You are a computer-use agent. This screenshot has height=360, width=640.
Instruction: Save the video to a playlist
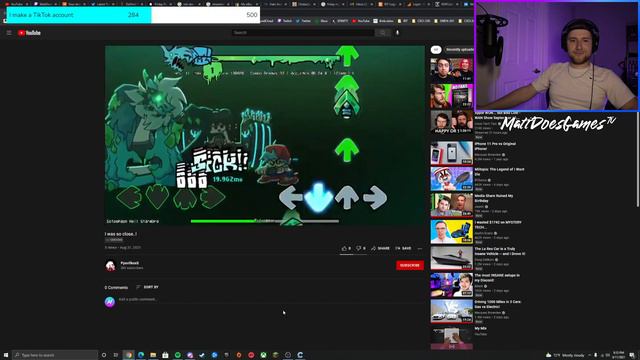(403, 248)
